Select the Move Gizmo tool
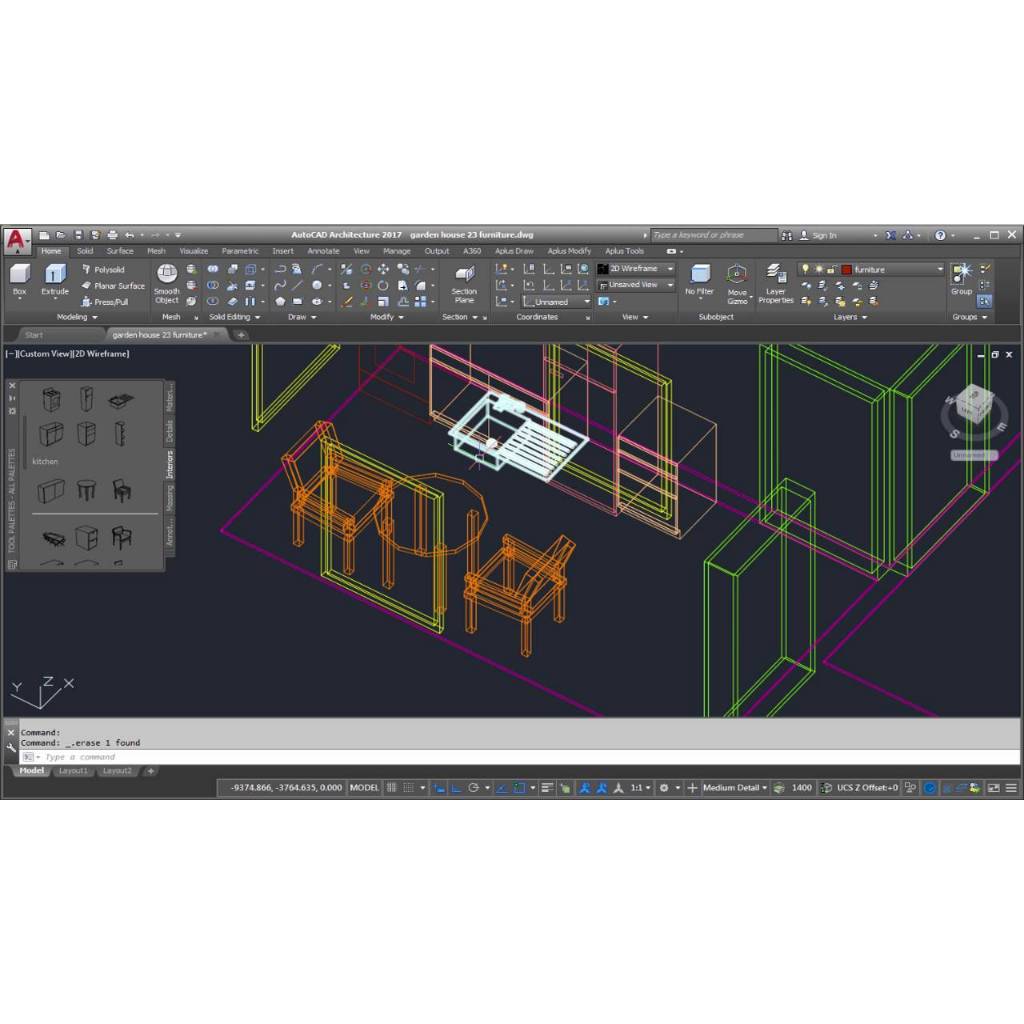Image resolution: width=1024 pixels, height=1024 pixels. coord(737,283)
